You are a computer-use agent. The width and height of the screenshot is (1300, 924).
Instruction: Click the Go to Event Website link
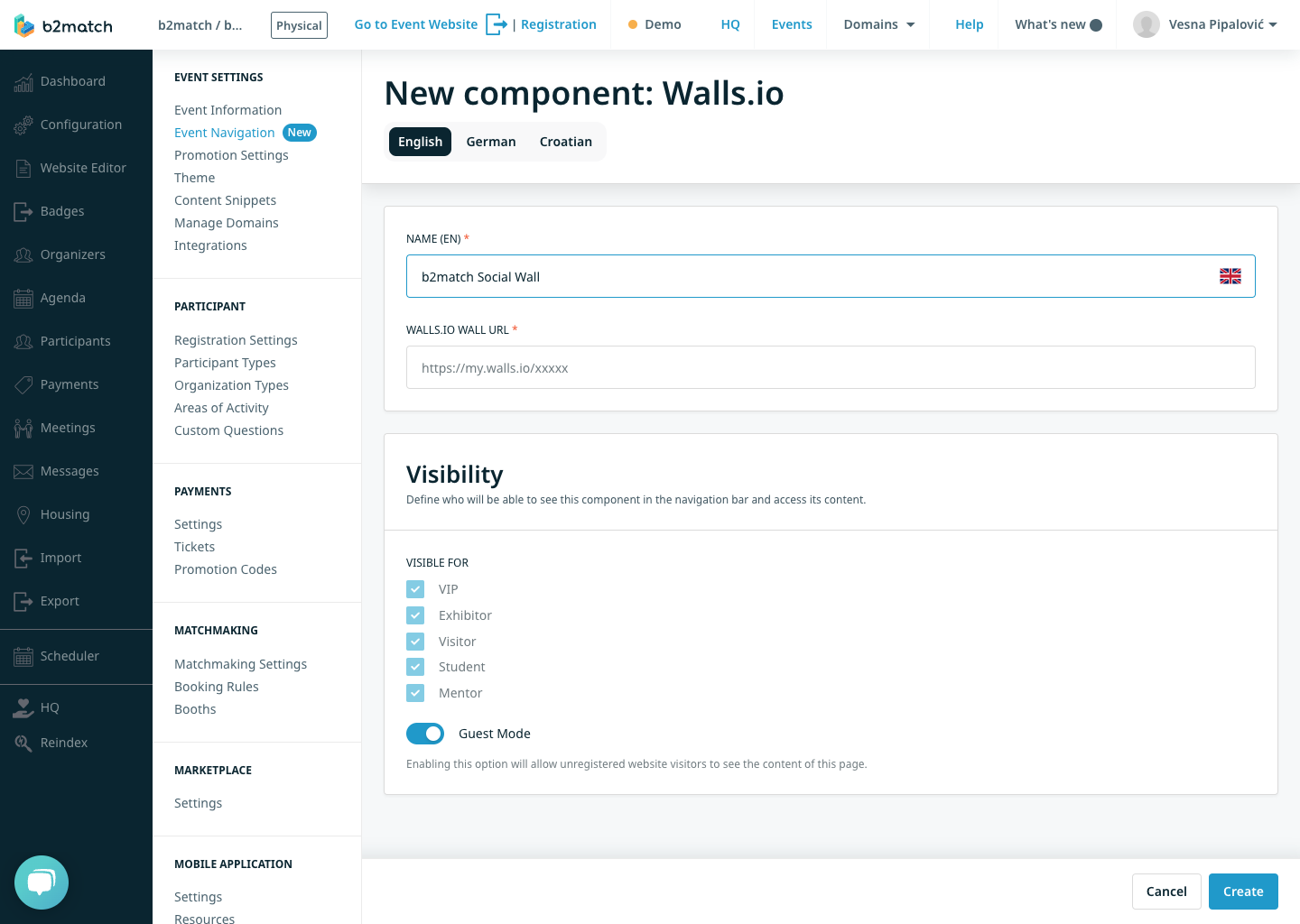click(x=416, y=24)
